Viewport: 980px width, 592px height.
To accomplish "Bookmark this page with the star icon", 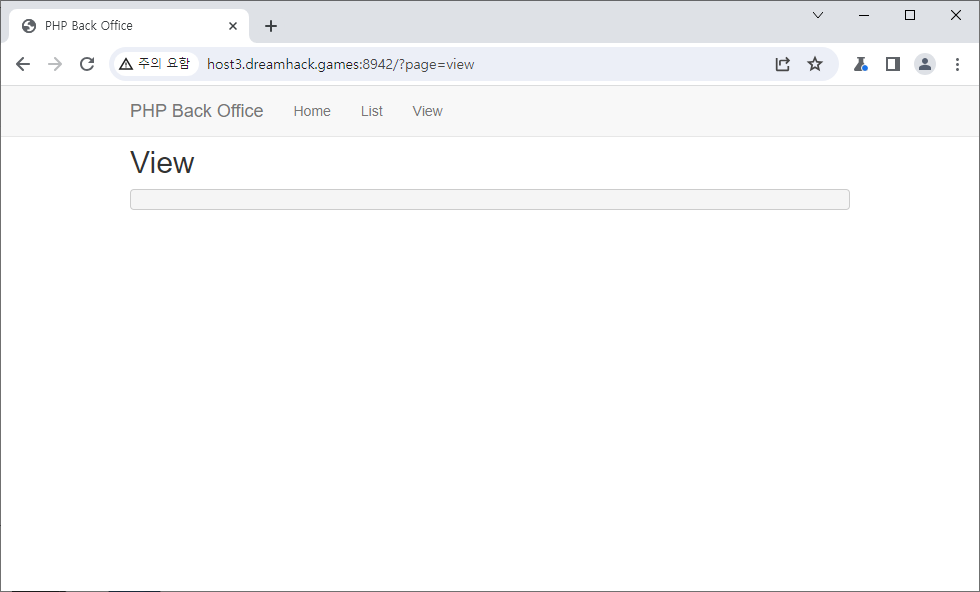I will pos(815,64).
